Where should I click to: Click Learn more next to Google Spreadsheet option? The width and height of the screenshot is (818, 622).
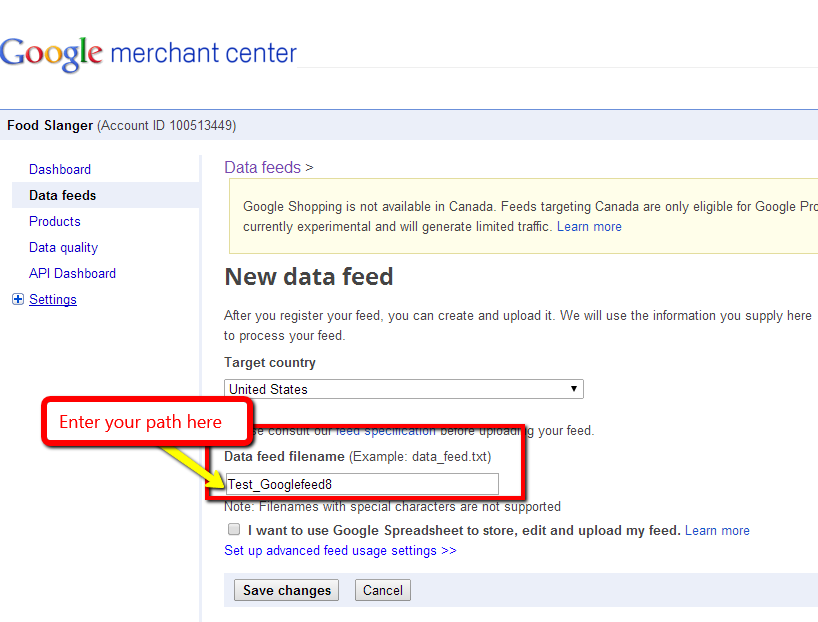tap(717, 529)
